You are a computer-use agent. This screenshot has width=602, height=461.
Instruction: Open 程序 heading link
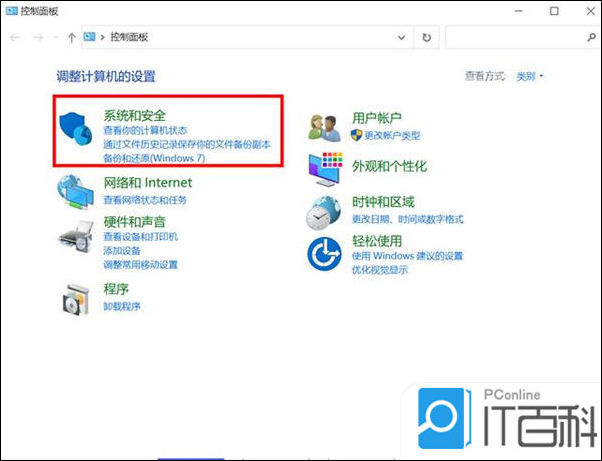(116, 289)
